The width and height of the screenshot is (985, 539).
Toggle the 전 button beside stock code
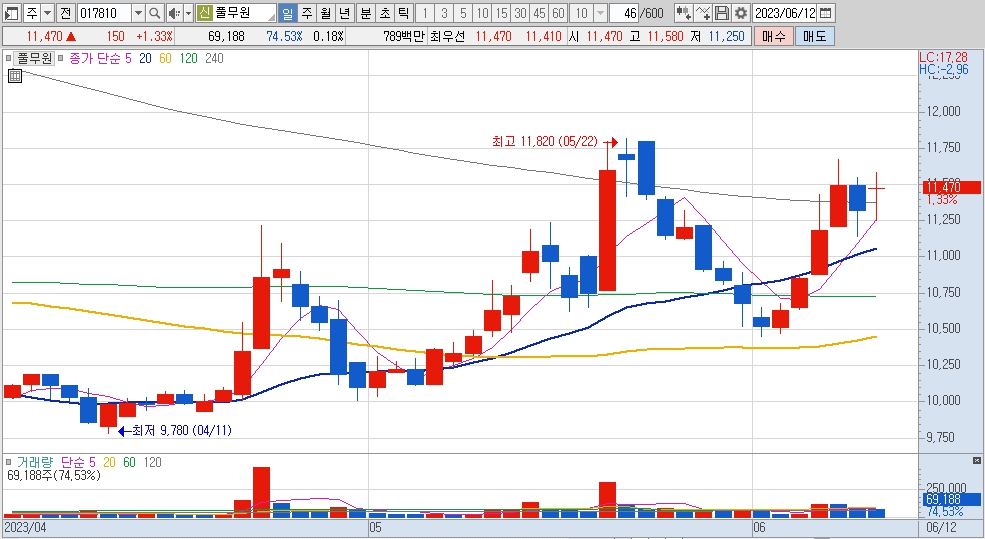click(65, 13)
